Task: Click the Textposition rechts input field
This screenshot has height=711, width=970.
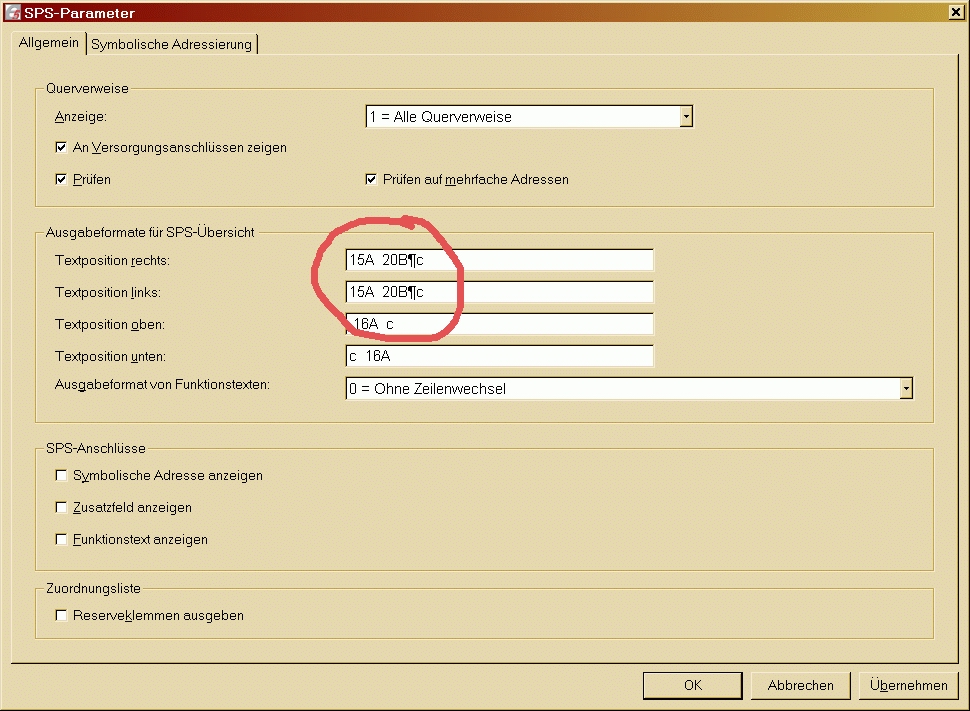Action: (x=499, y=260)
